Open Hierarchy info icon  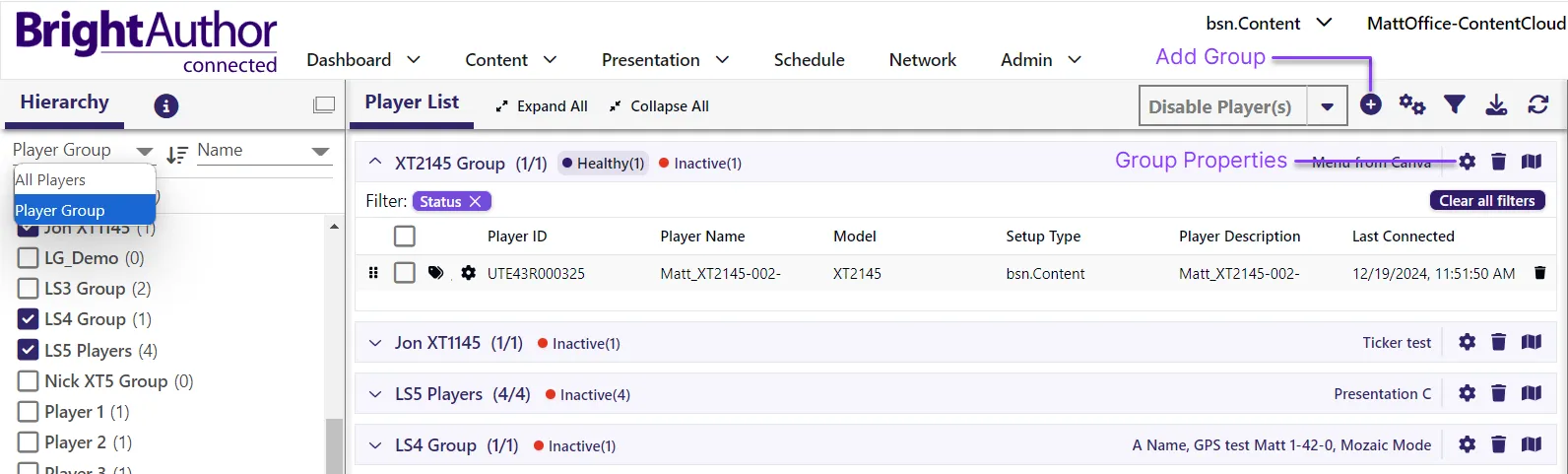tap(166, 105)
